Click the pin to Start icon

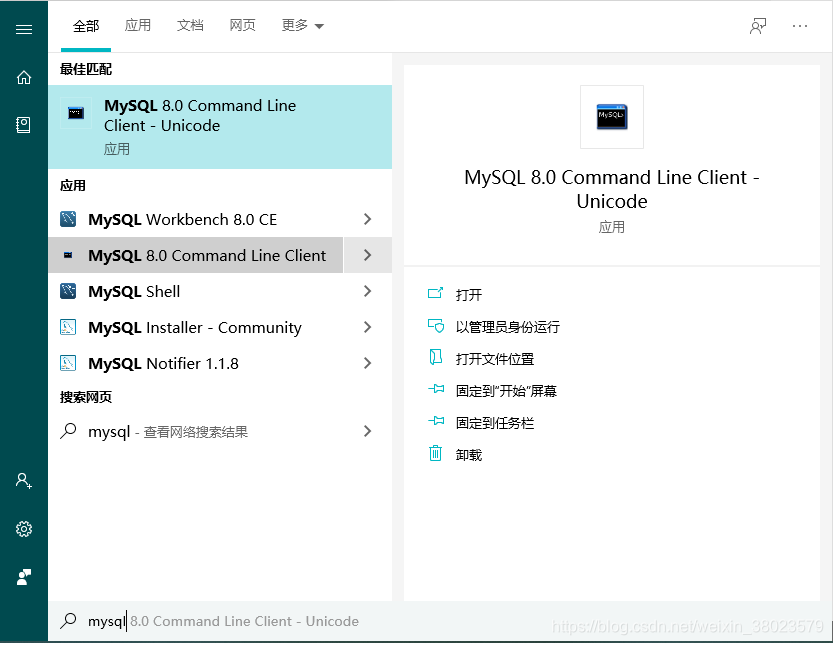436,389
